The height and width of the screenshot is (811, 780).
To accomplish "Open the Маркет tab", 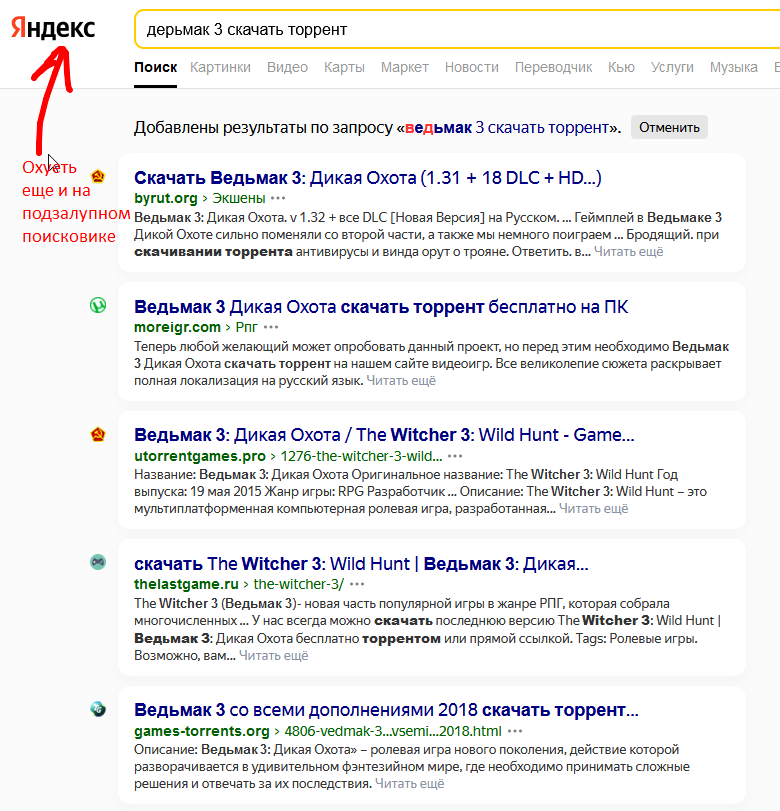I will click(404, 67).
